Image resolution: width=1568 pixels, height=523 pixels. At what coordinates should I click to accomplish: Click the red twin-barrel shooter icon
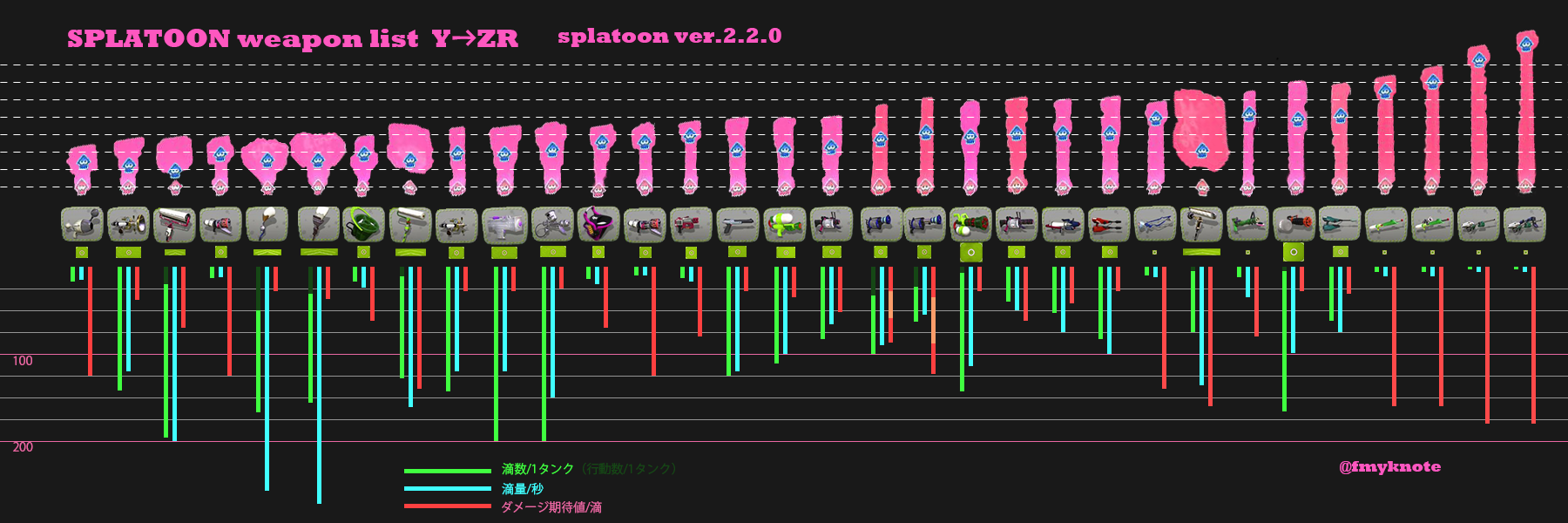(x=1109, y=224)
